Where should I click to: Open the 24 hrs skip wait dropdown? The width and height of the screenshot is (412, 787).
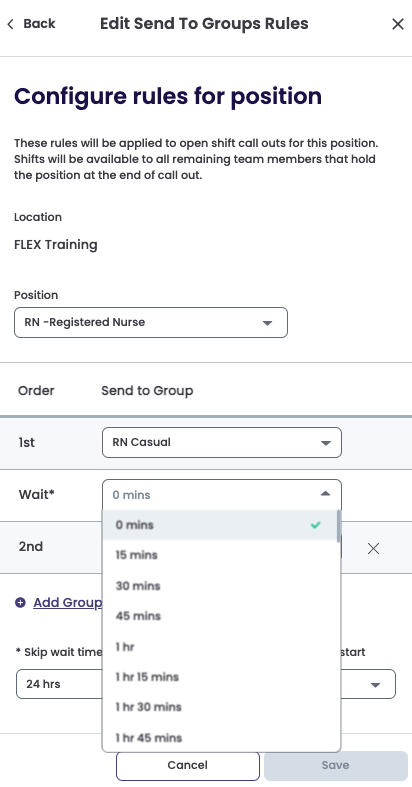(x=206, y=684)
